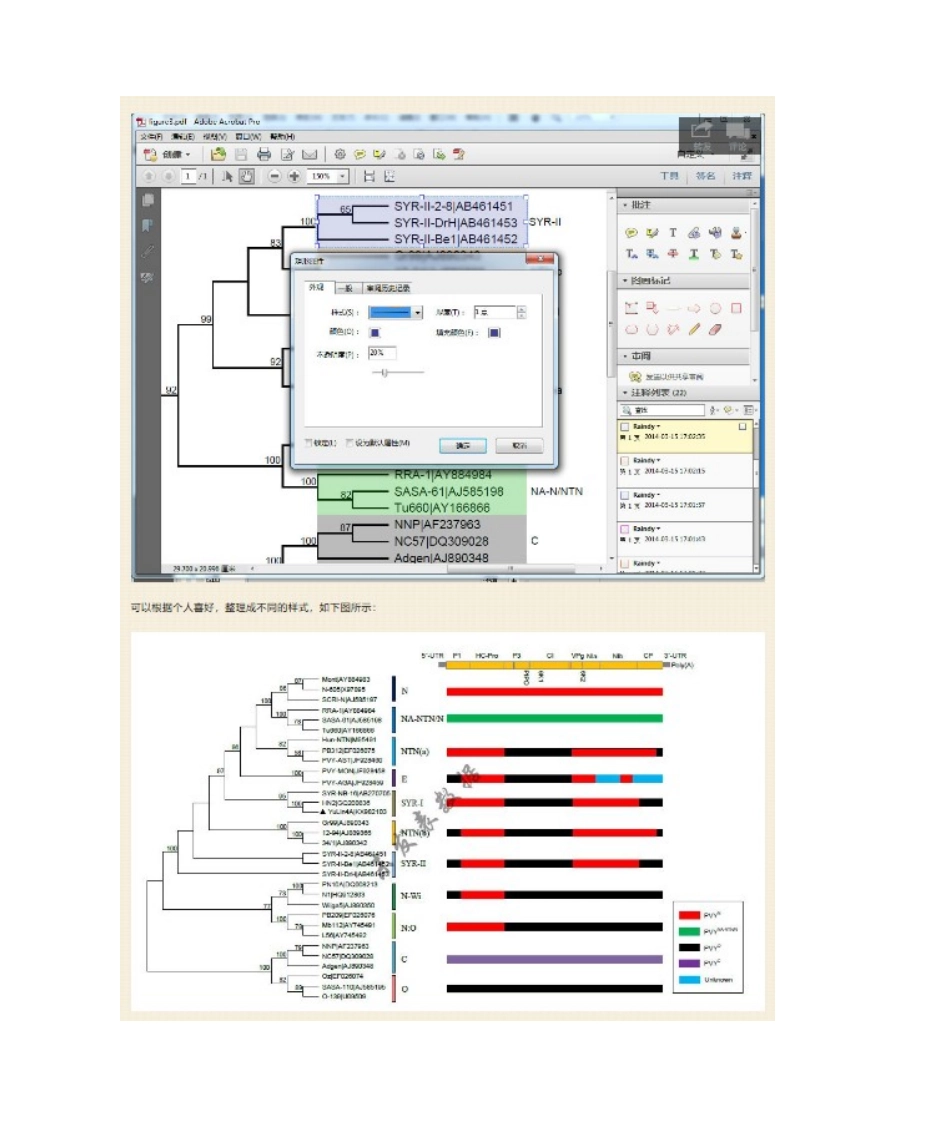
Task: Open the Window (窗口) menu
Action: click(248, 136)
